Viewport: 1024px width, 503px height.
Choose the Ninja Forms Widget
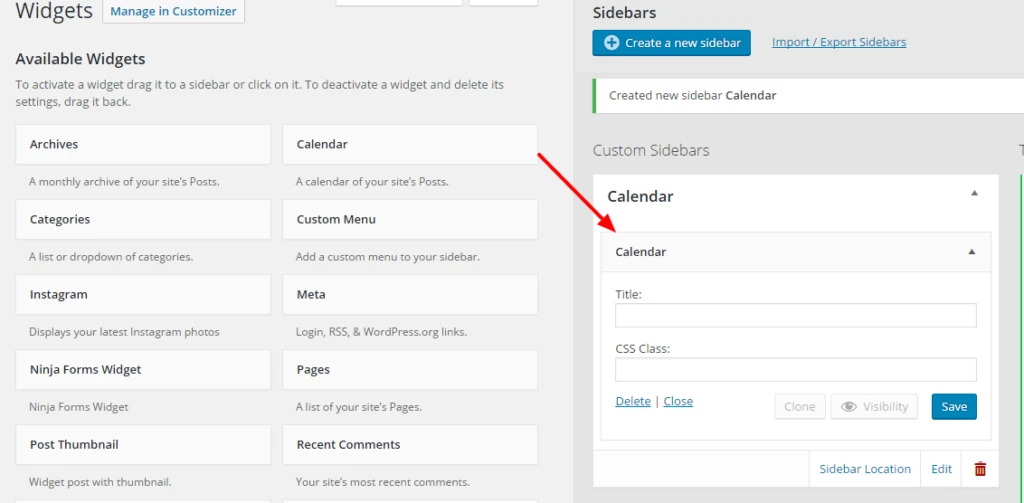coord(143,370)
